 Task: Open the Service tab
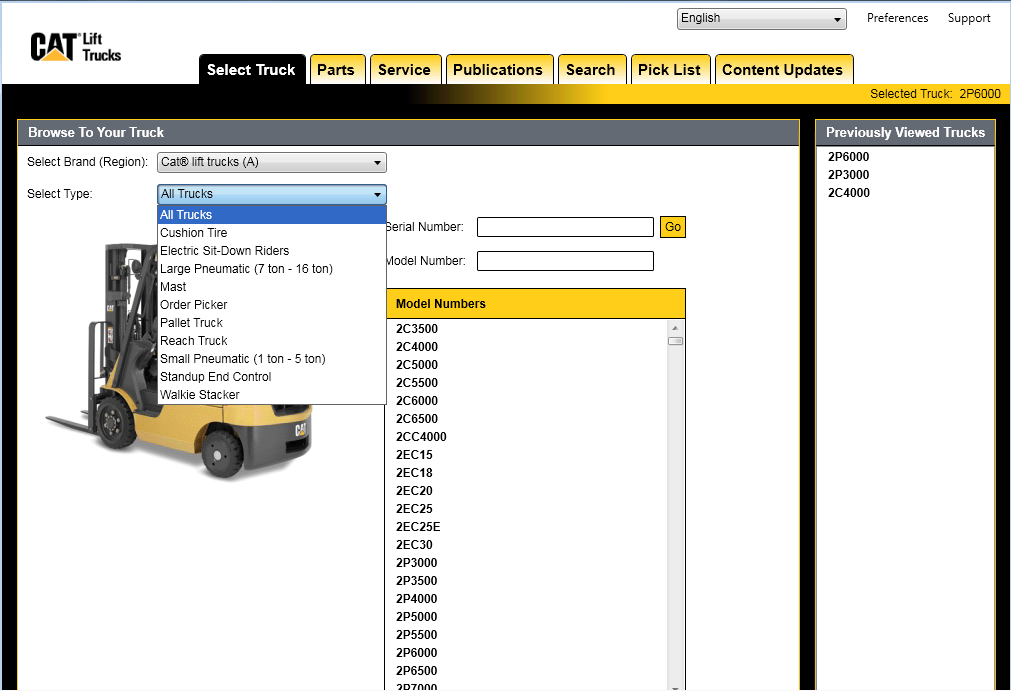click(x=404, y=70)
